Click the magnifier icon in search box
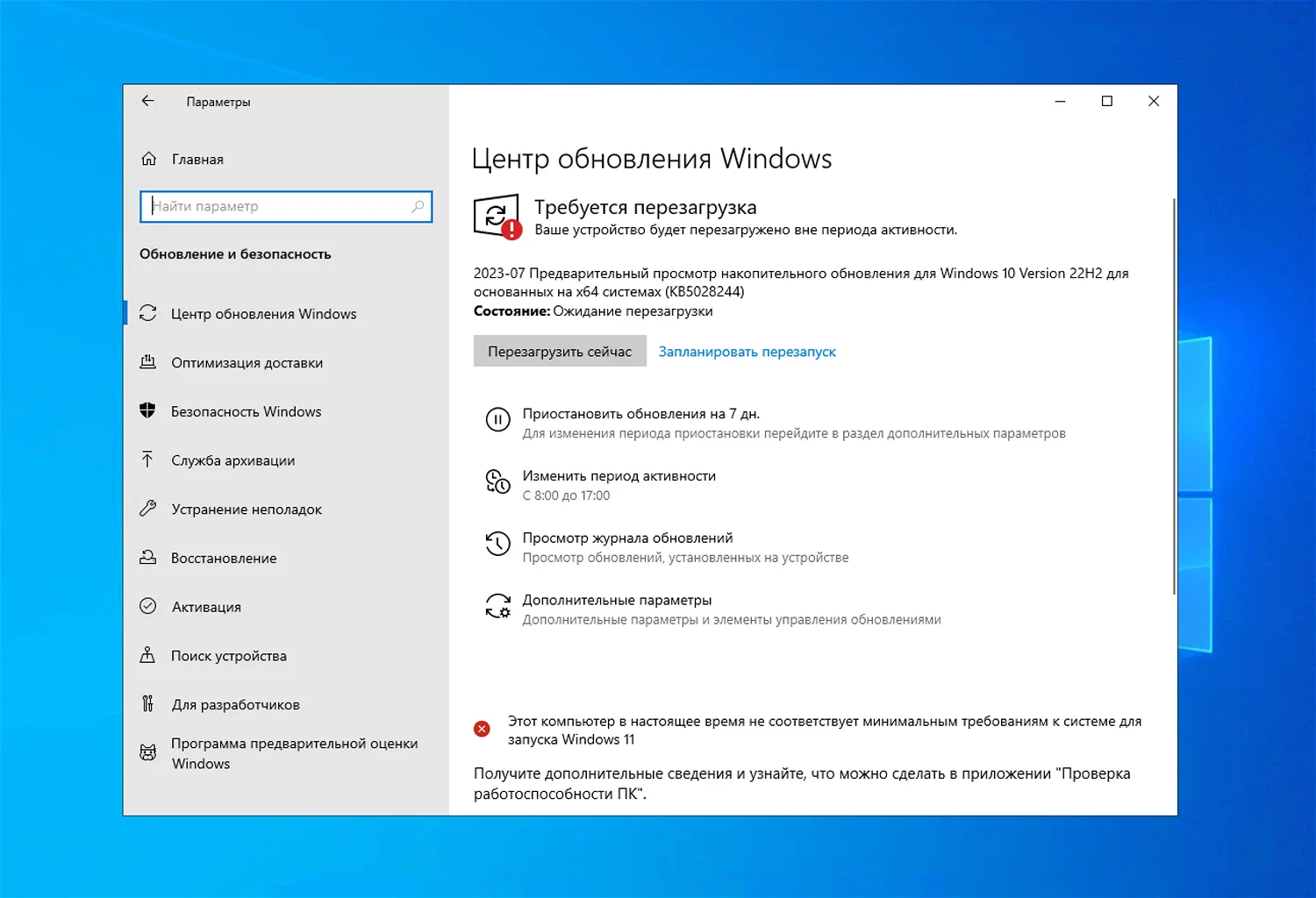Viewport: 1316px width, 898px height. 418,206
